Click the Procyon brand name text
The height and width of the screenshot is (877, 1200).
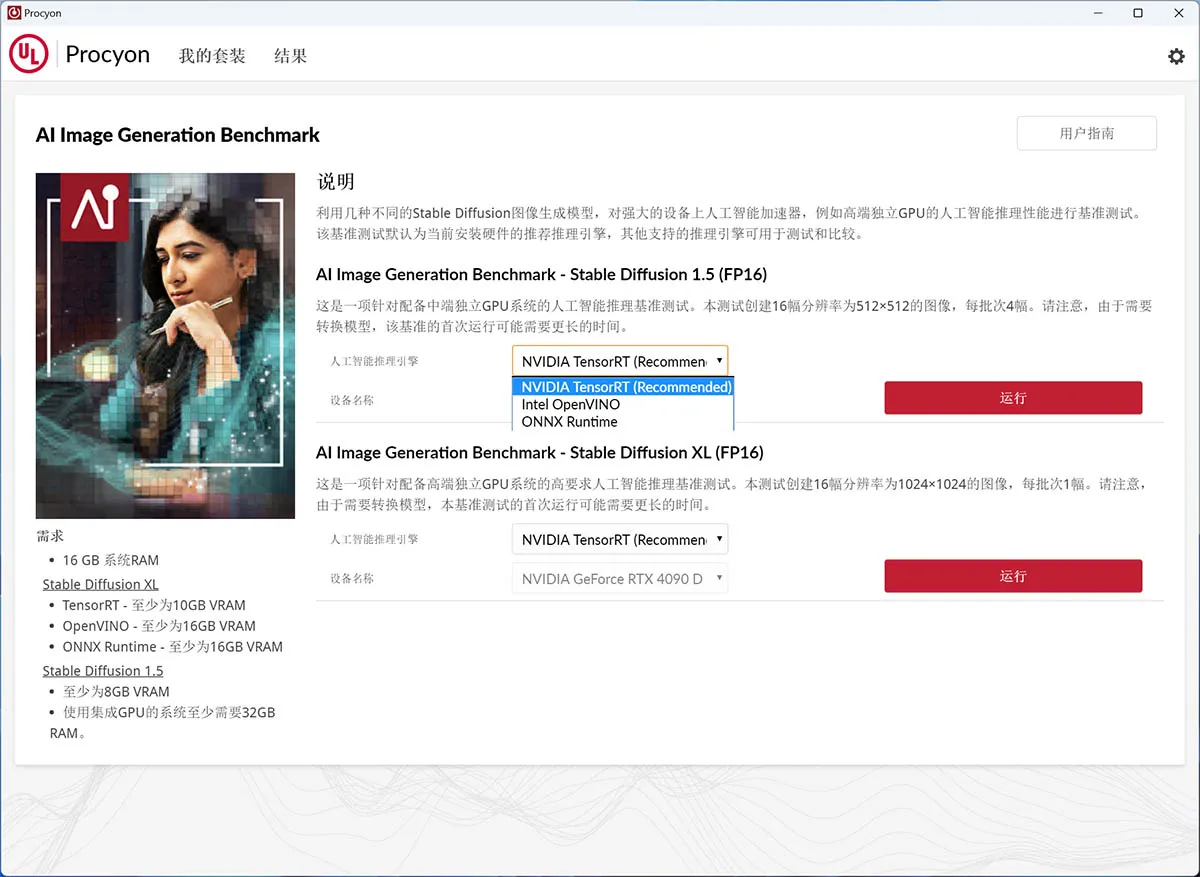(107, 55)
